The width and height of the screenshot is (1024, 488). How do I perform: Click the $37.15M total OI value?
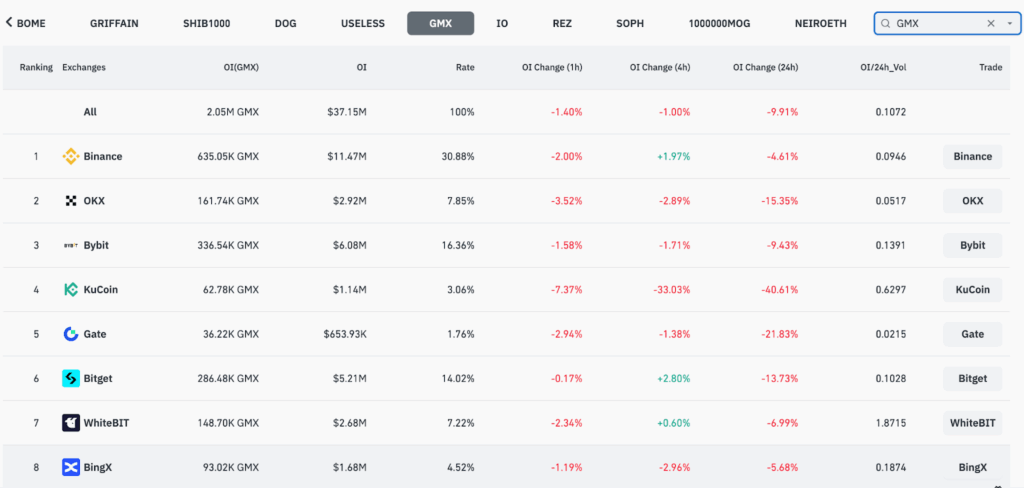[347, 112]
